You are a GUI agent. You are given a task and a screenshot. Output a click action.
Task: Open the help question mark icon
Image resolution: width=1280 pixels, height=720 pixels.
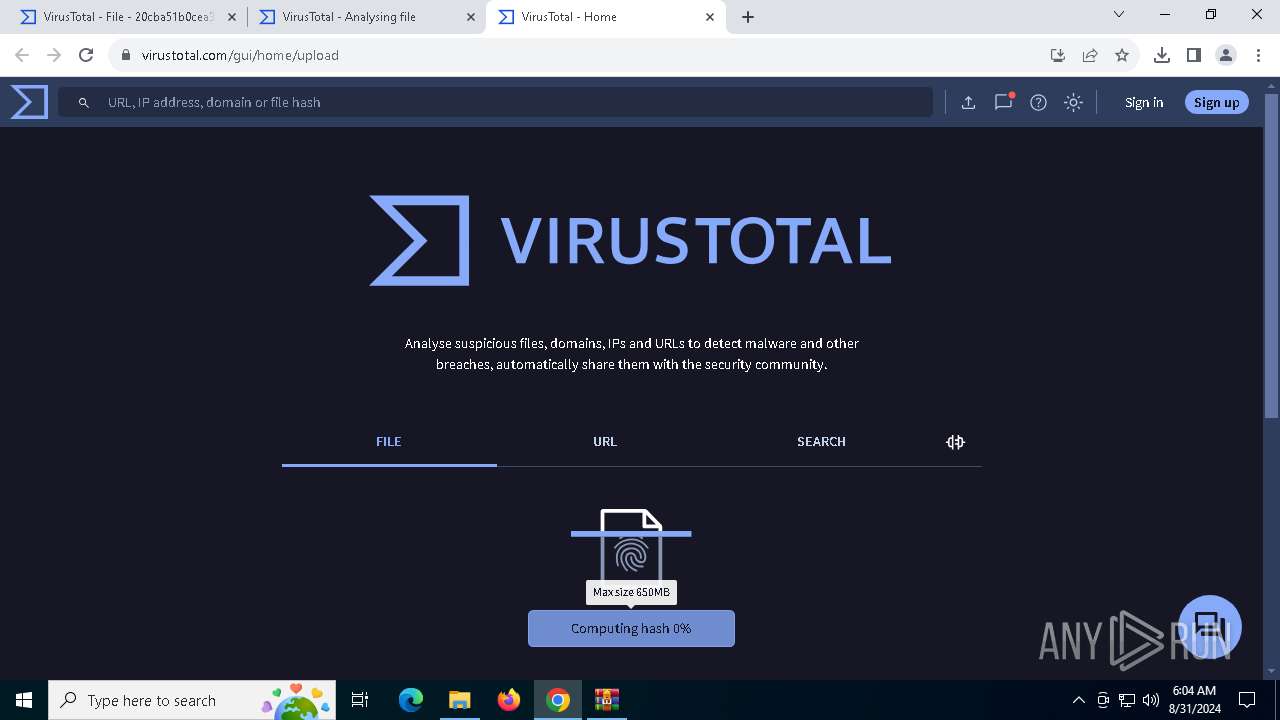pos(1038,102)
